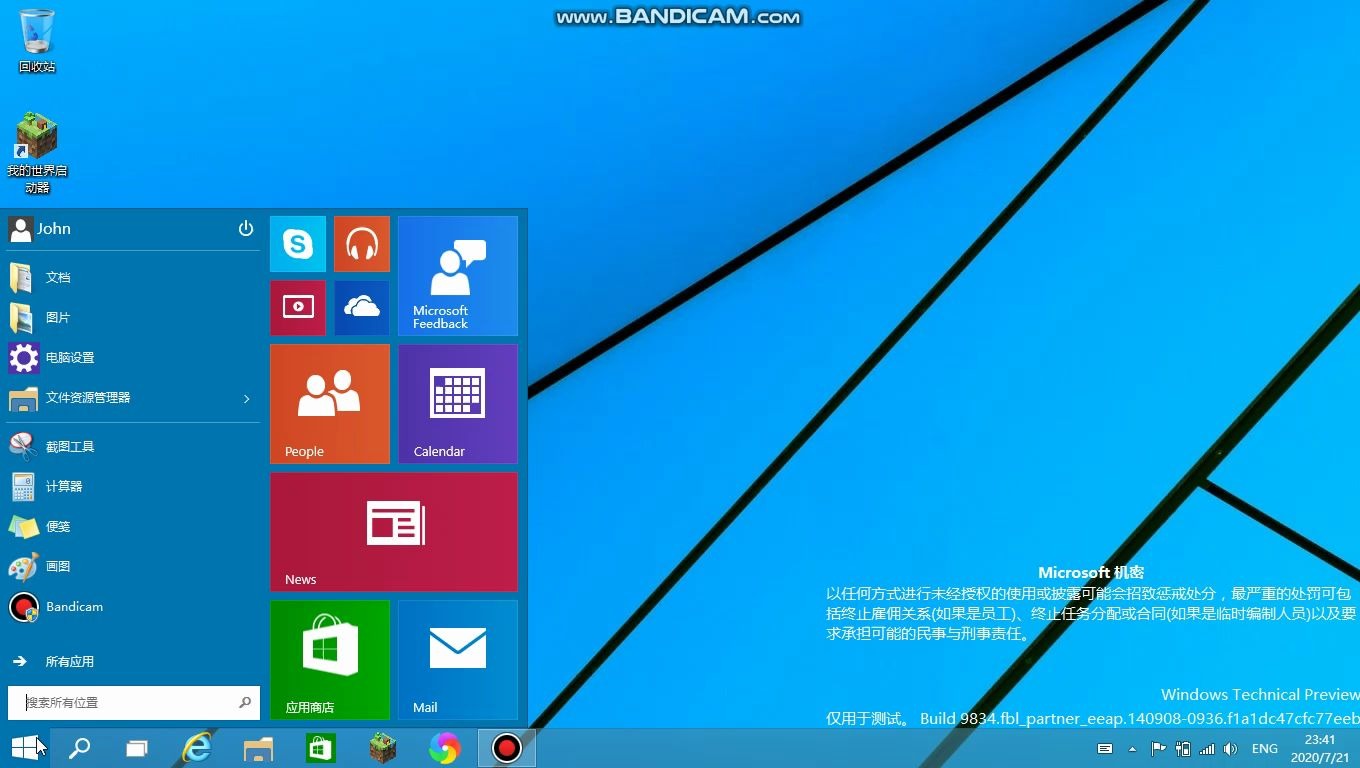Show hidden tray icons with the up arrow
The image size is (1360, 768).
(x=1131, y=748)
